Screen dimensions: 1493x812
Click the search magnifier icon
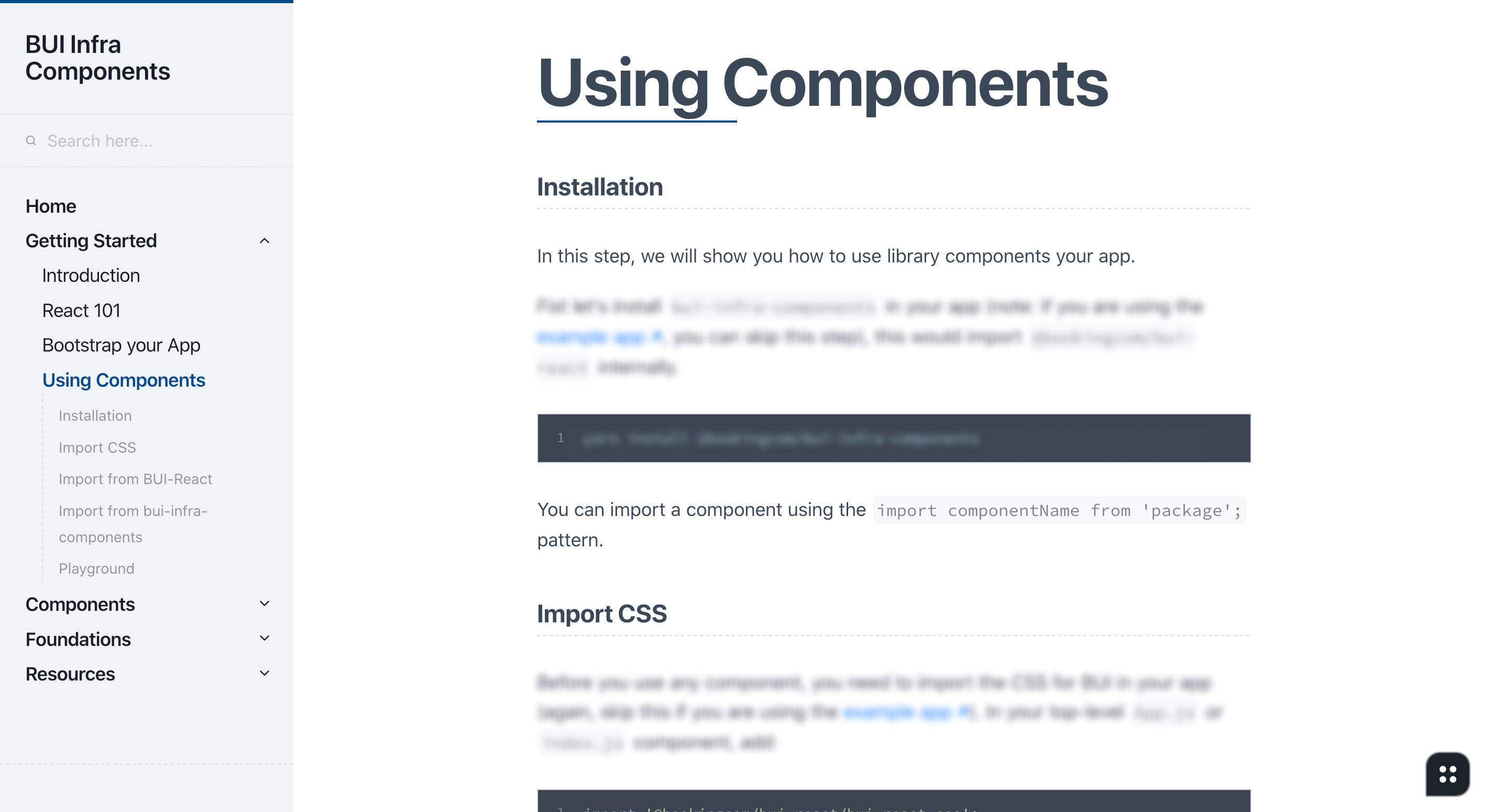31,140
